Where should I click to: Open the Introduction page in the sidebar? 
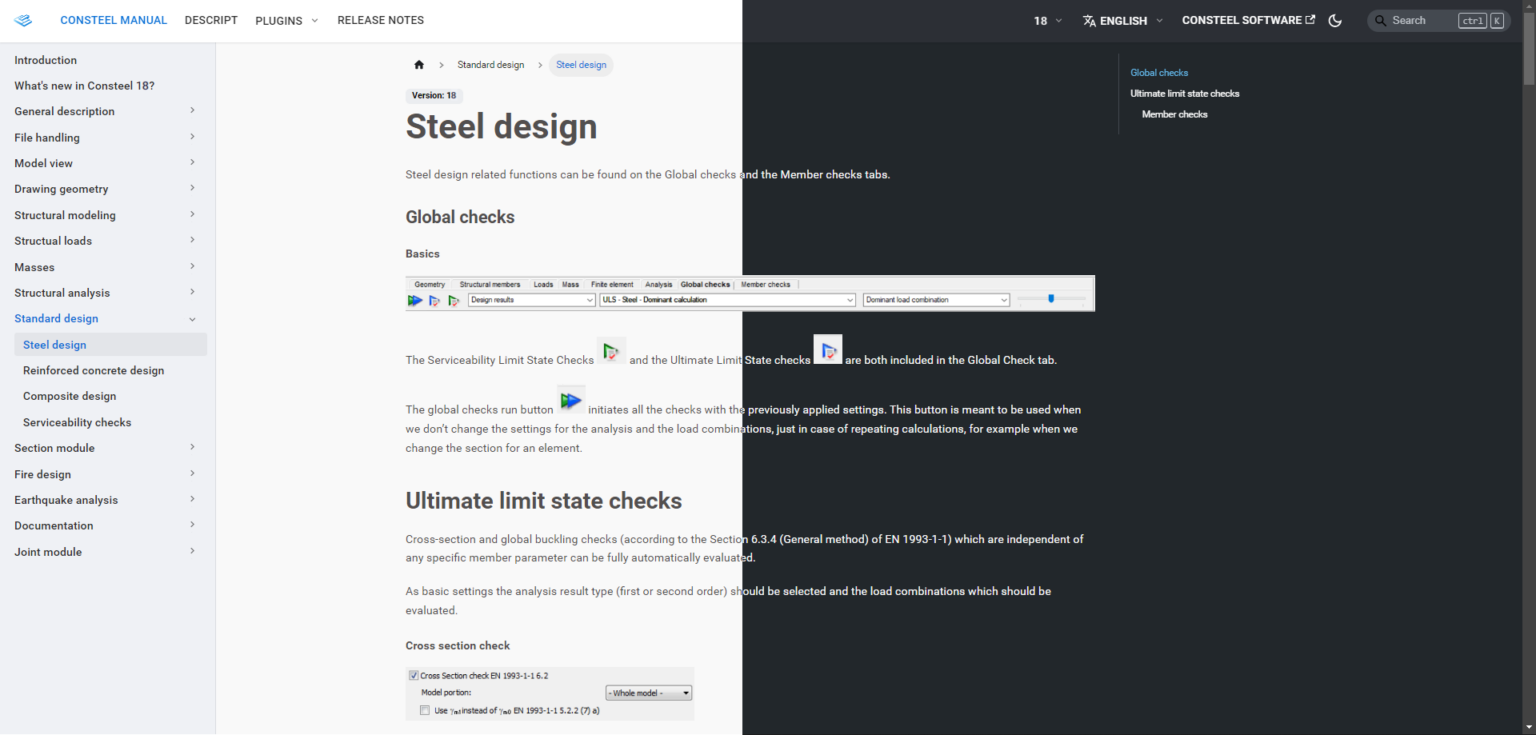pyautogui.click(x=45, y=60)
